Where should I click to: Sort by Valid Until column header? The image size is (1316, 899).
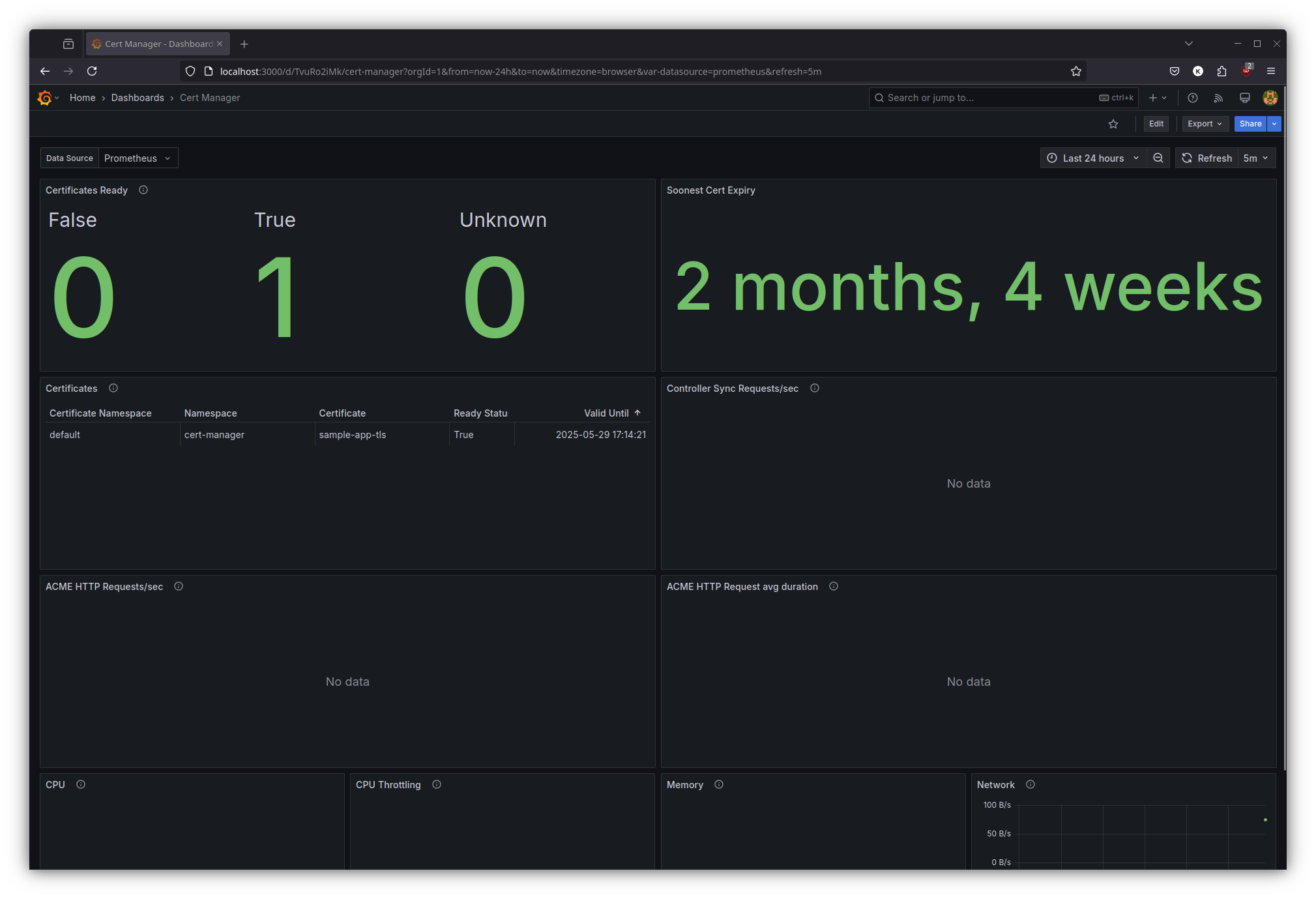pos(606,413)
